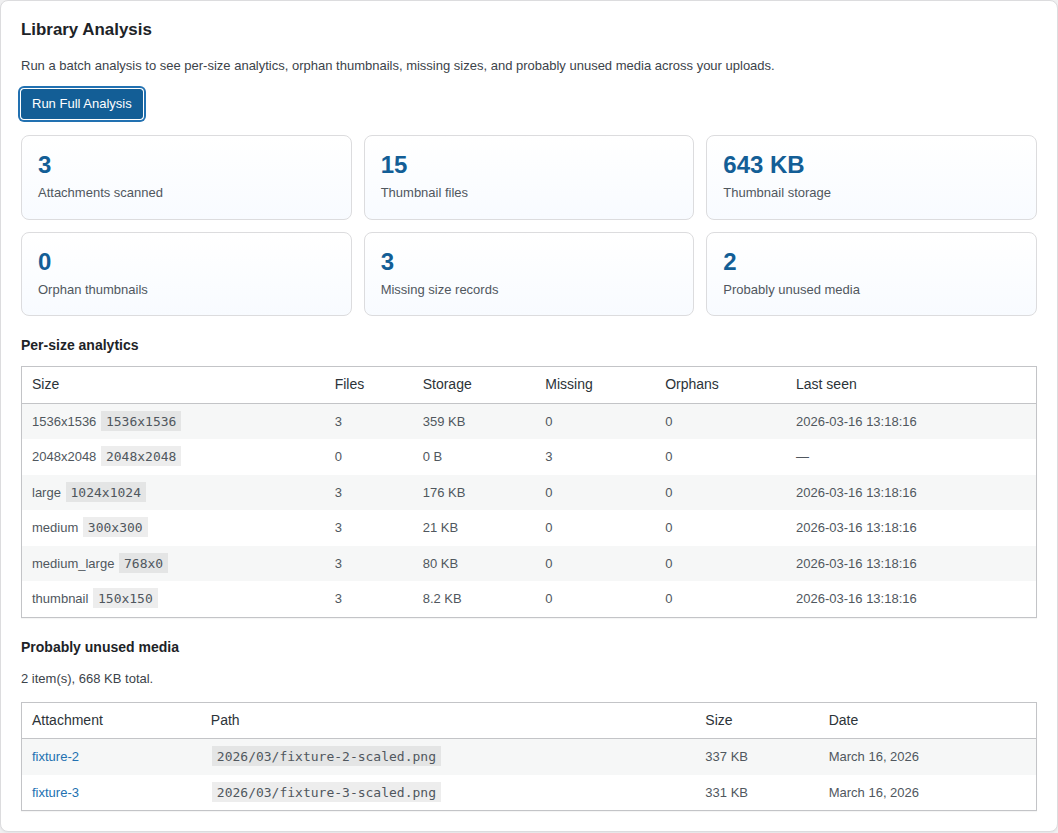Select the Attachments scanned stat card
The height and width of the screenshot is (833, 1058).
(x=186, y=177)
